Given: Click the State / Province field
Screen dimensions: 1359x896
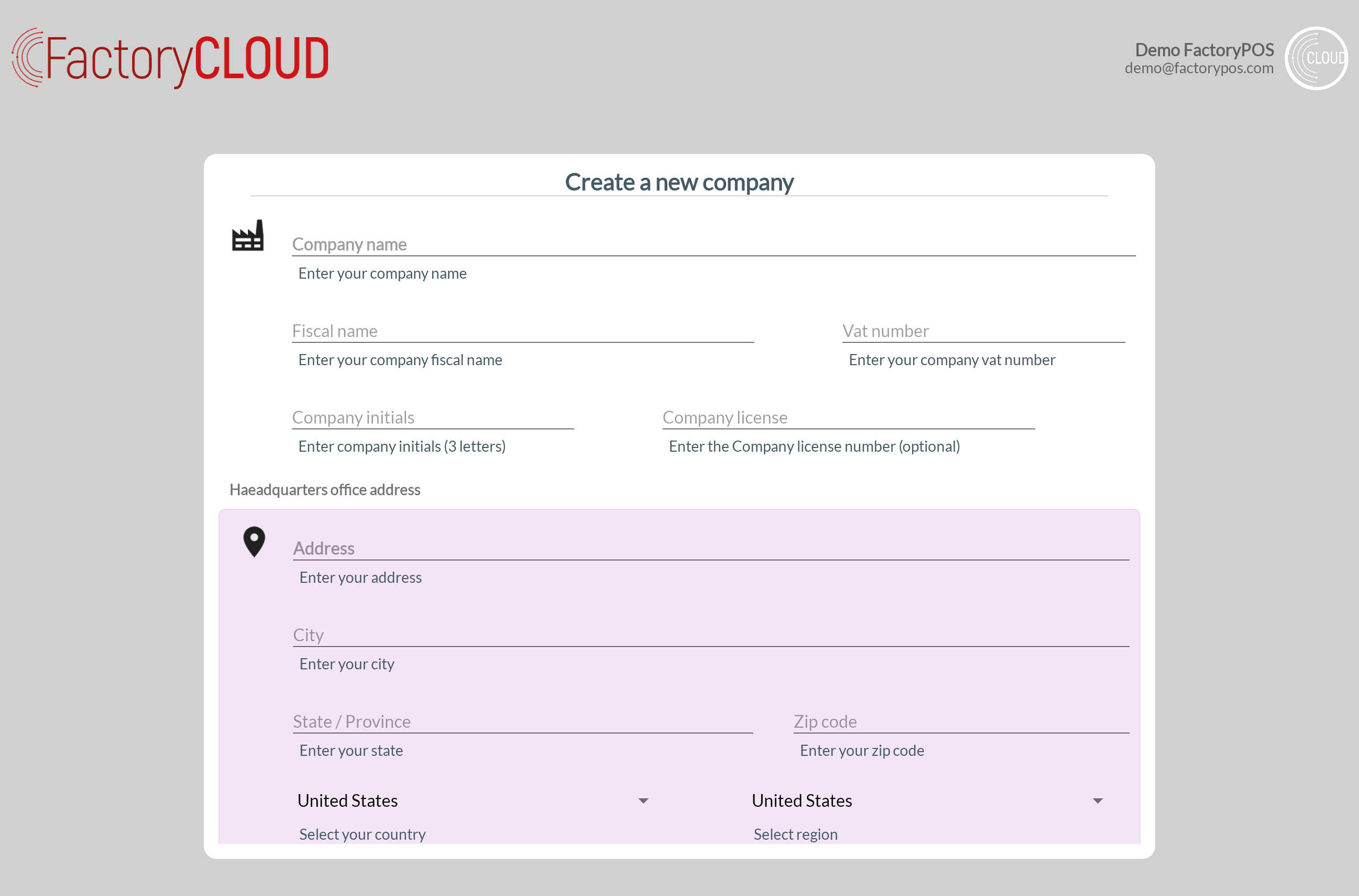Looking at the screenshot, I should pyautogui.click(x=522, y=722).
